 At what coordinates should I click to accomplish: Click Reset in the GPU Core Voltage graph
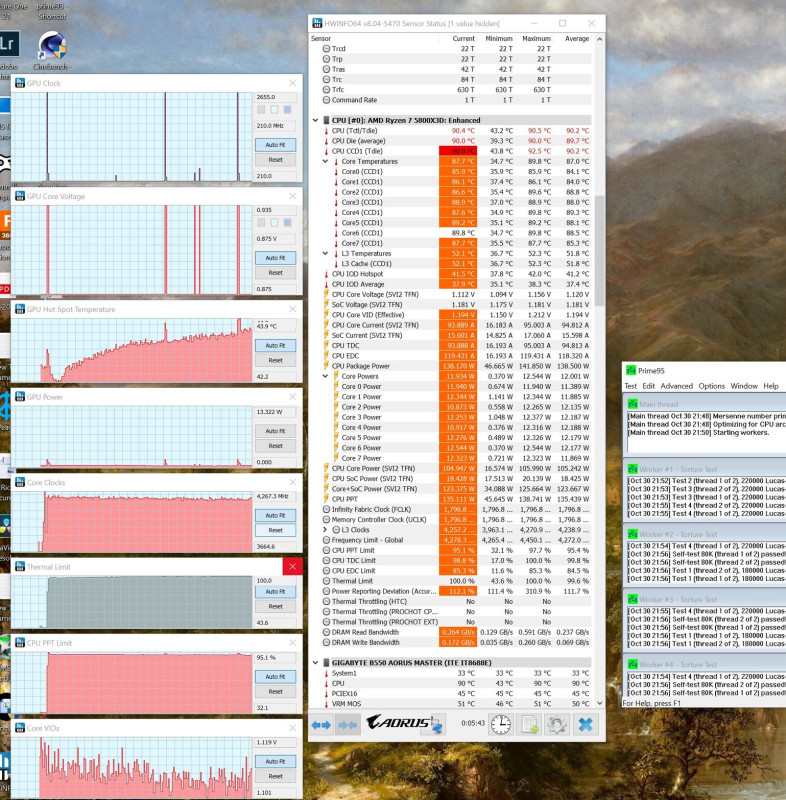(275, 272)
